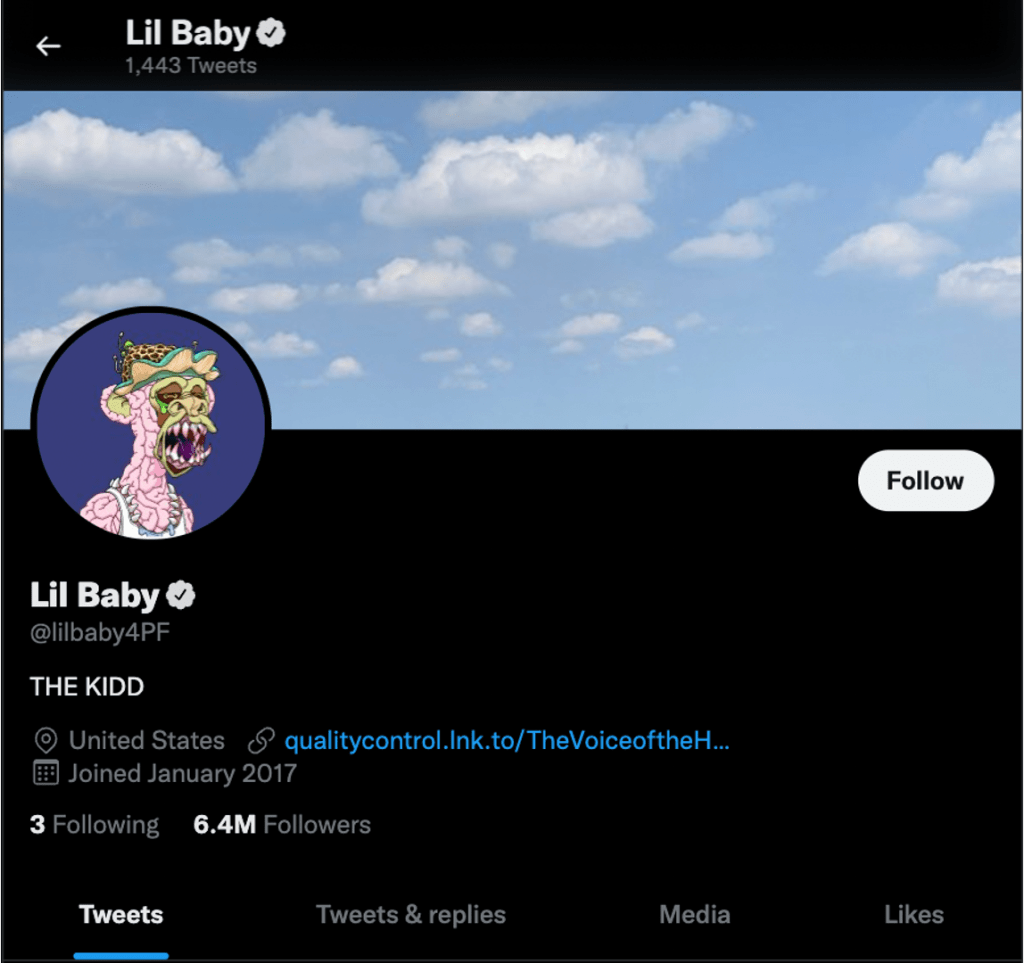The height and width of the screenshot is (963, 1024).
Task: Select the Tweets tab
Action: (121, 915)
